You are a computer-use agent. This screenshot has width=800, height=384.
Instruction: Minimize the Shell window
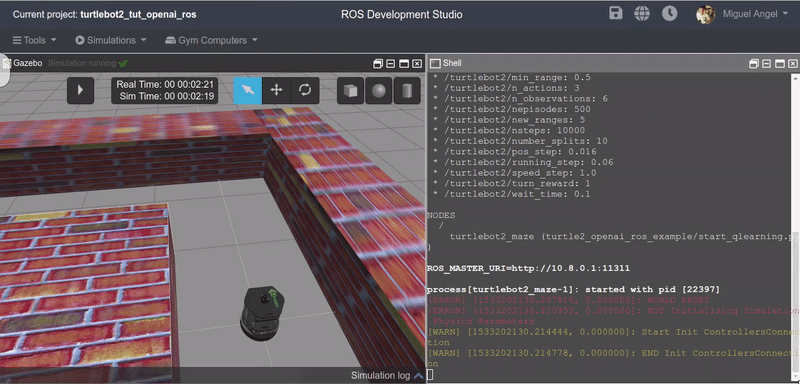767,63
